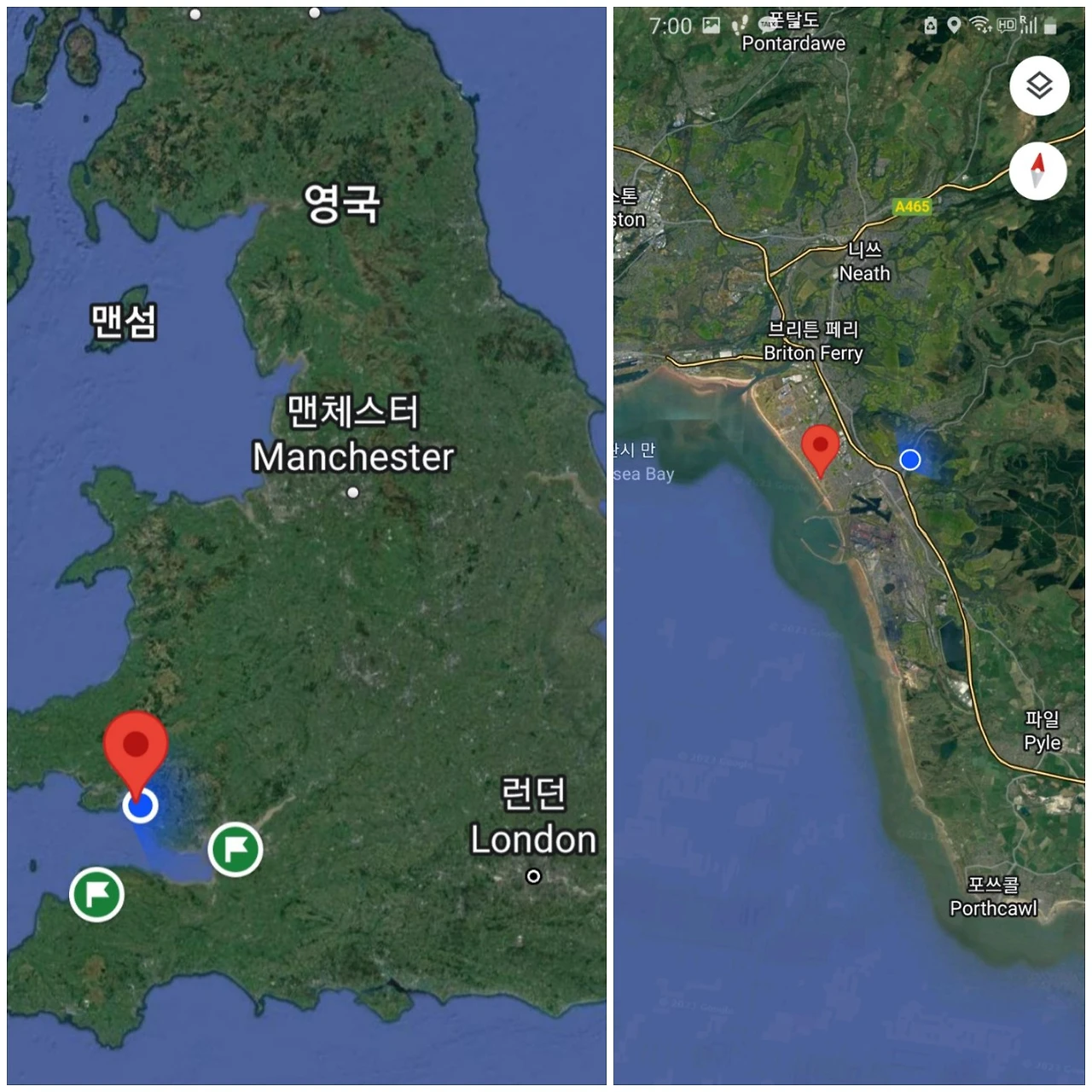Image resolution: width=1092 pixels, height=1092 pixels.
Task: Tap the red pin near Briton Ferry
Action: click(821, 450)
